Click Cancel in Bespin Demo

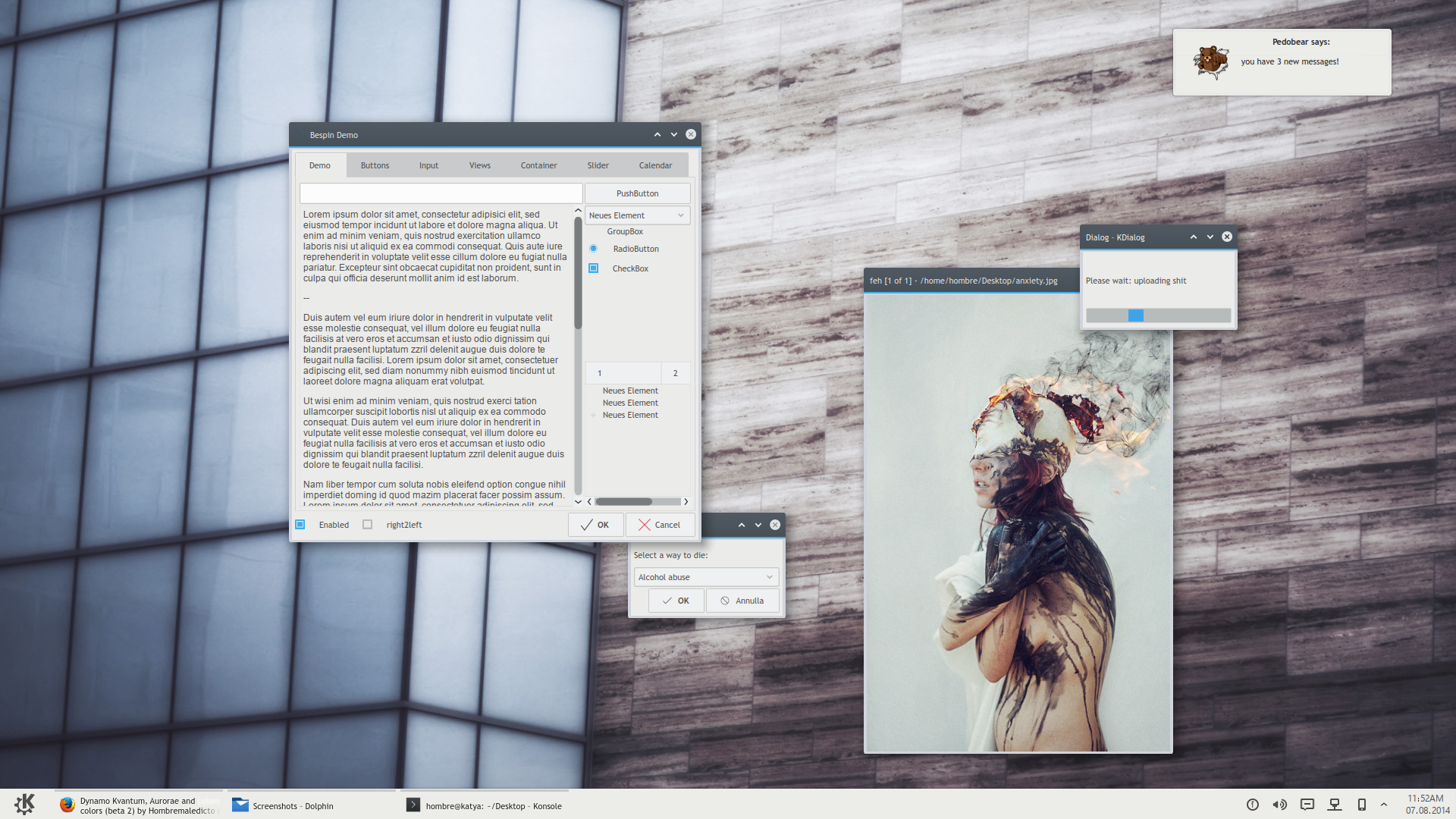pos(660,525)
